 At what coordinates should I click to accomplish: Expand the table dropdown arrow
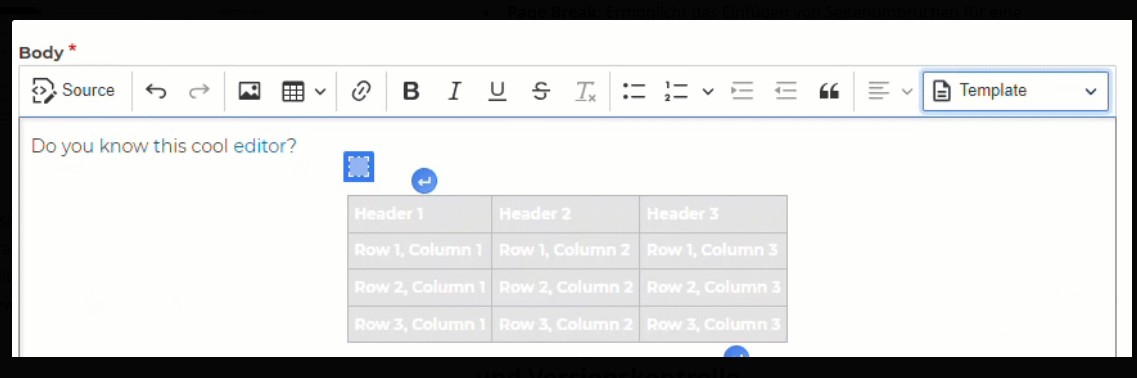[x=320, y=91]
